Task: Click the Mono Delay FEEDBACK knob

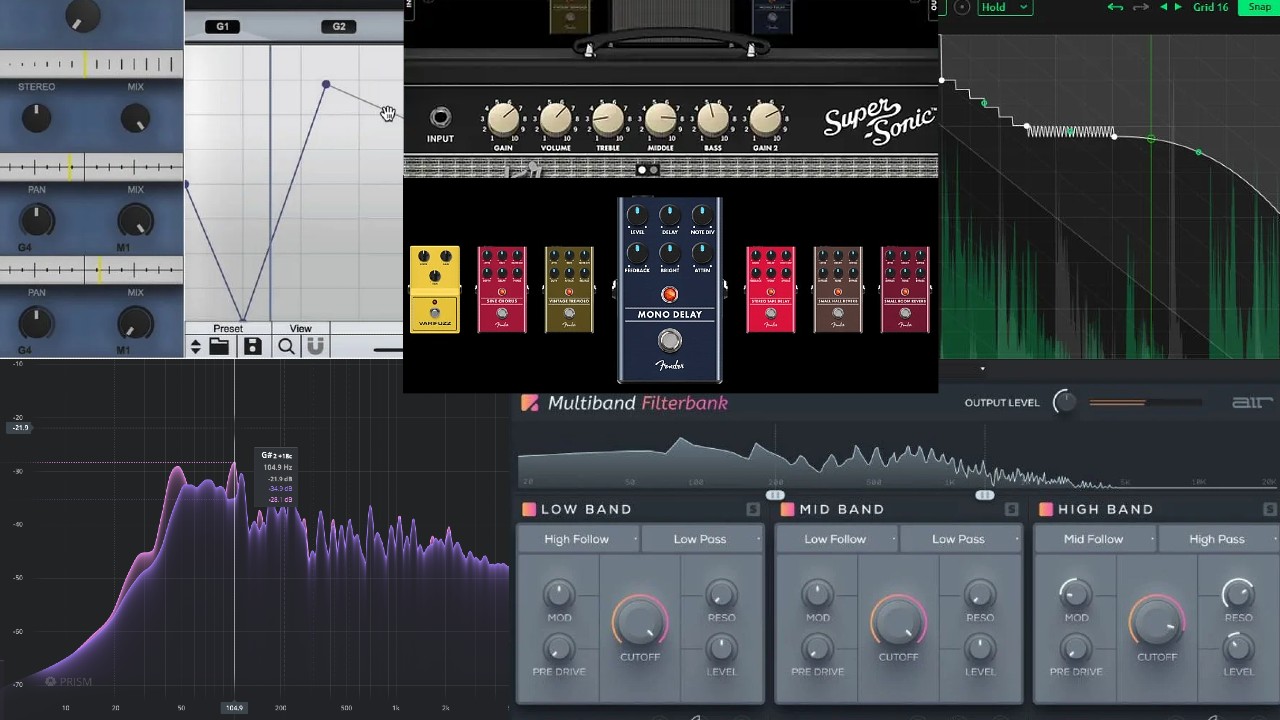Action: (x=637, y=253)
